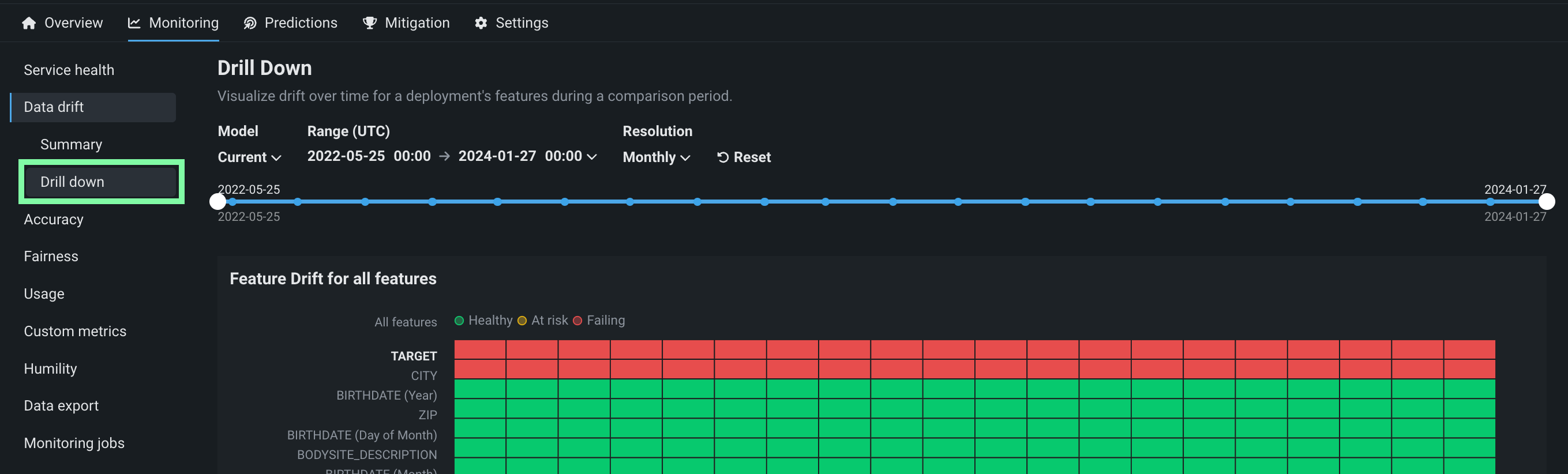Click the Overview home icon

click(x=29, y=23)
